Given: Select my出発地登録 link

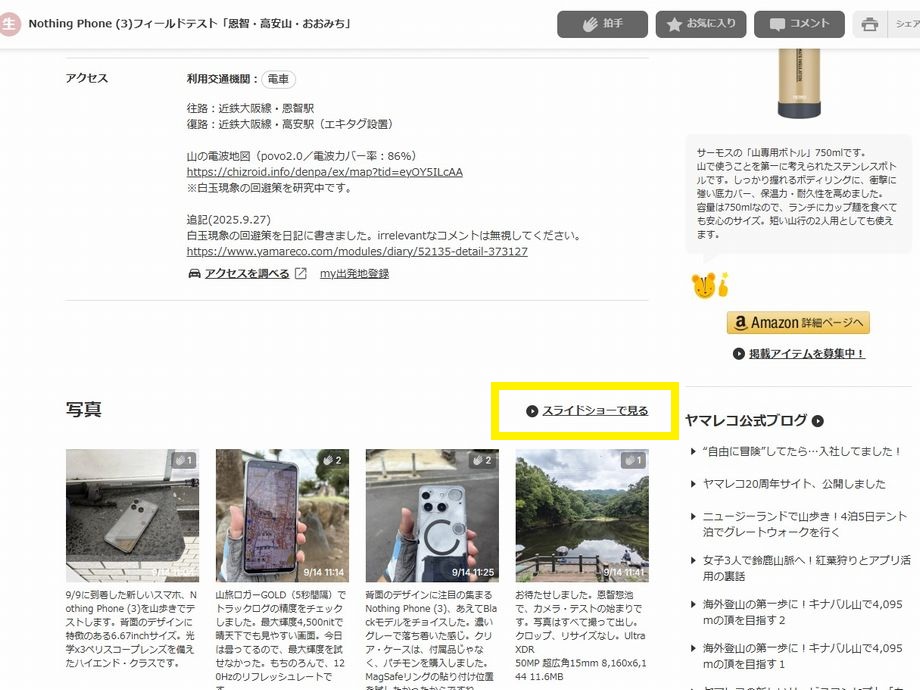Looking at the screenshot, I should (x=354, y=274).
